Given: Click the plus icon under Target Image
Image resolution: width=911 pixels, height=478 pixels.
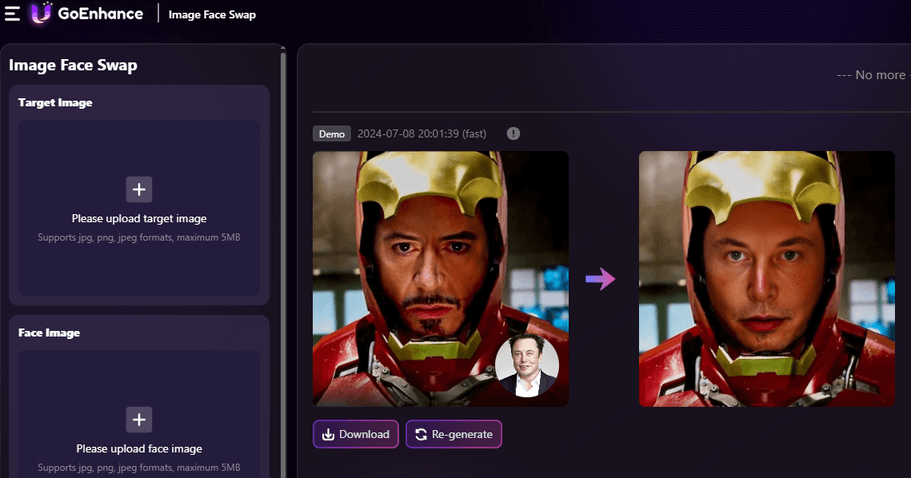Looking at the screenshot, I should [139, 189].
